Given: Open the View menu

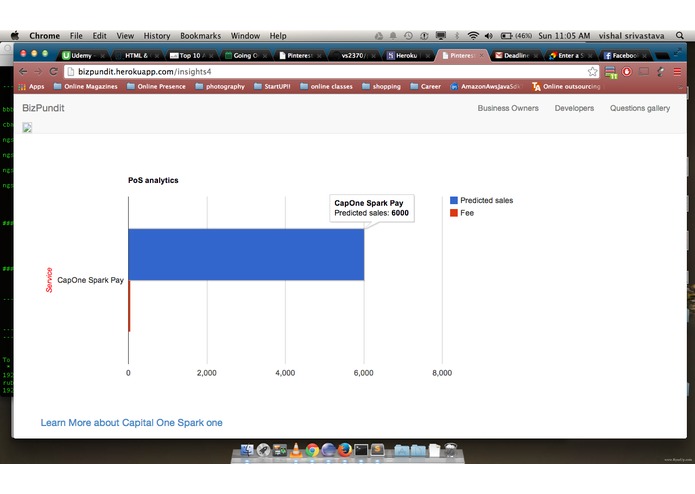Looking at the screenshot, I should pos(125,36).
